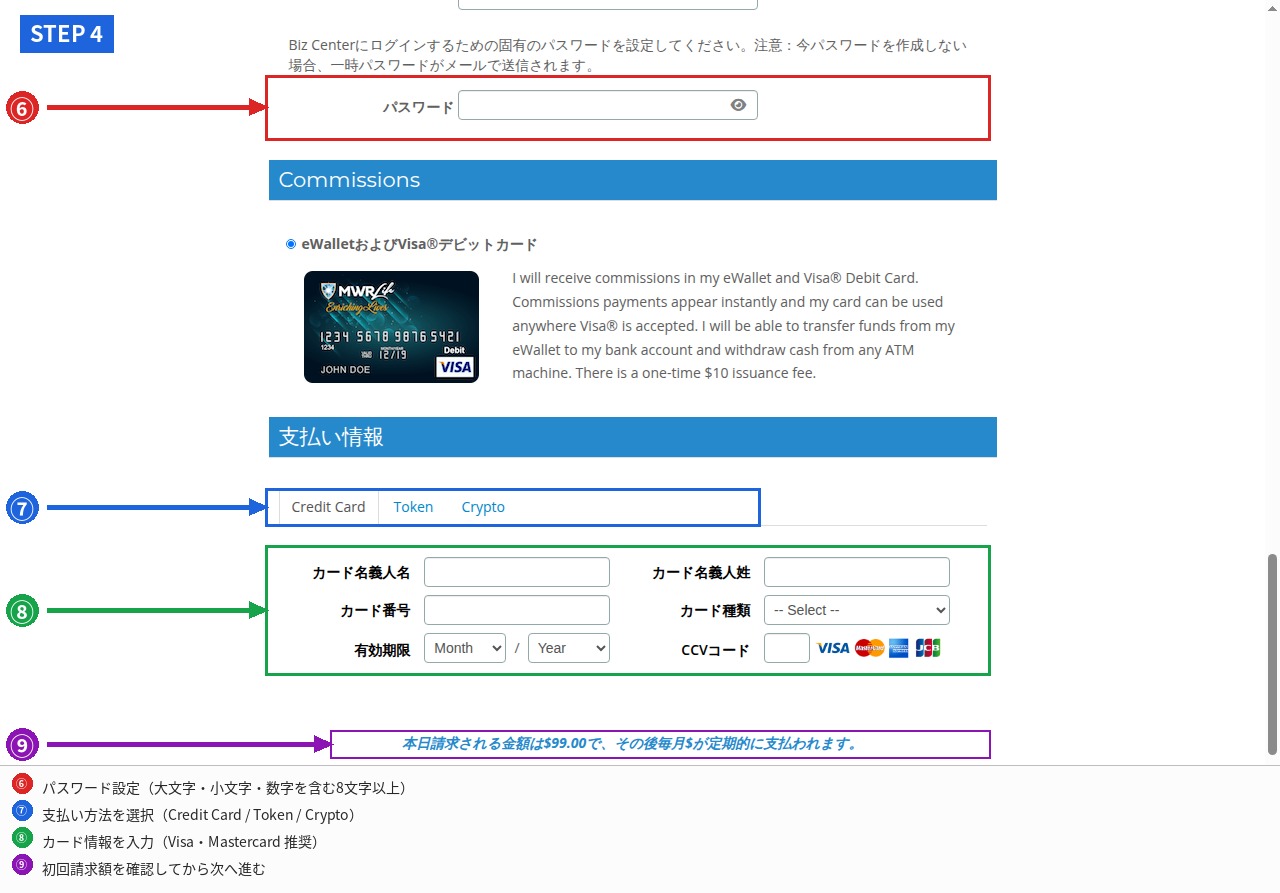Click the MasterCard logo icon

pos(870,648)
